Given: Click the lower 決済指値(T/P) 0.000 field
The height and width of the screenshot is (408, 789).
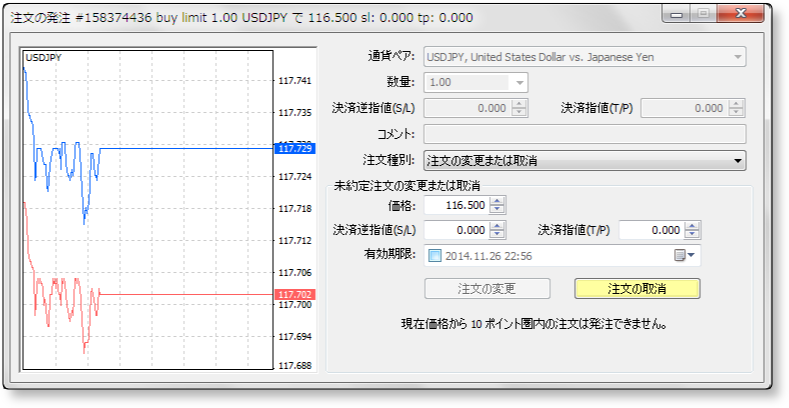Looking at the screenshot, I should 651,230.
